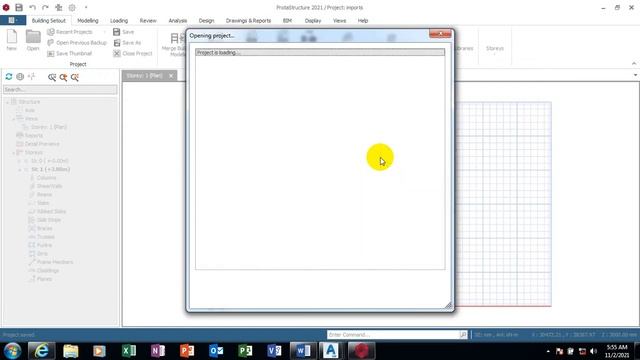
Task: Focus the structure tree Search field
Action: click(x=60, y=89)
